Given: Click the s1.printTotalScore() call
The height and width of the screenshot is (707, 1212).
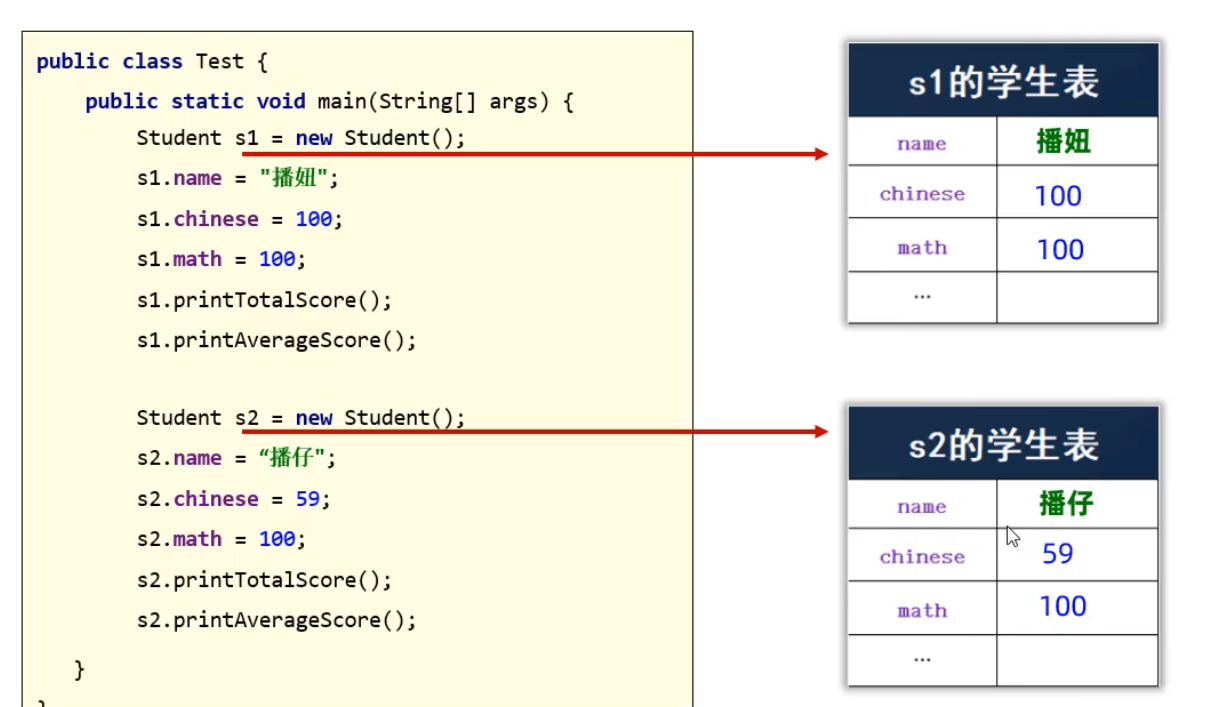Looking at the screenshot, I should coord(264,300).
